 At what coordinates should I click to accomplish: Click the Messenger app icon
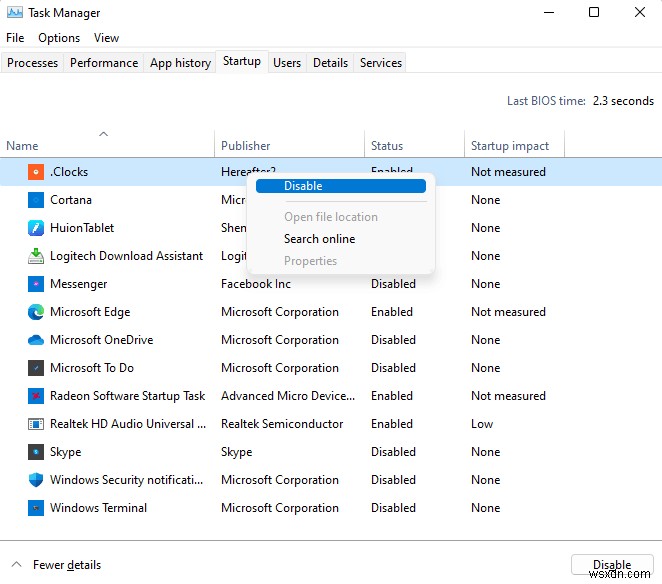pyautogui.click(x=36, y=284)
